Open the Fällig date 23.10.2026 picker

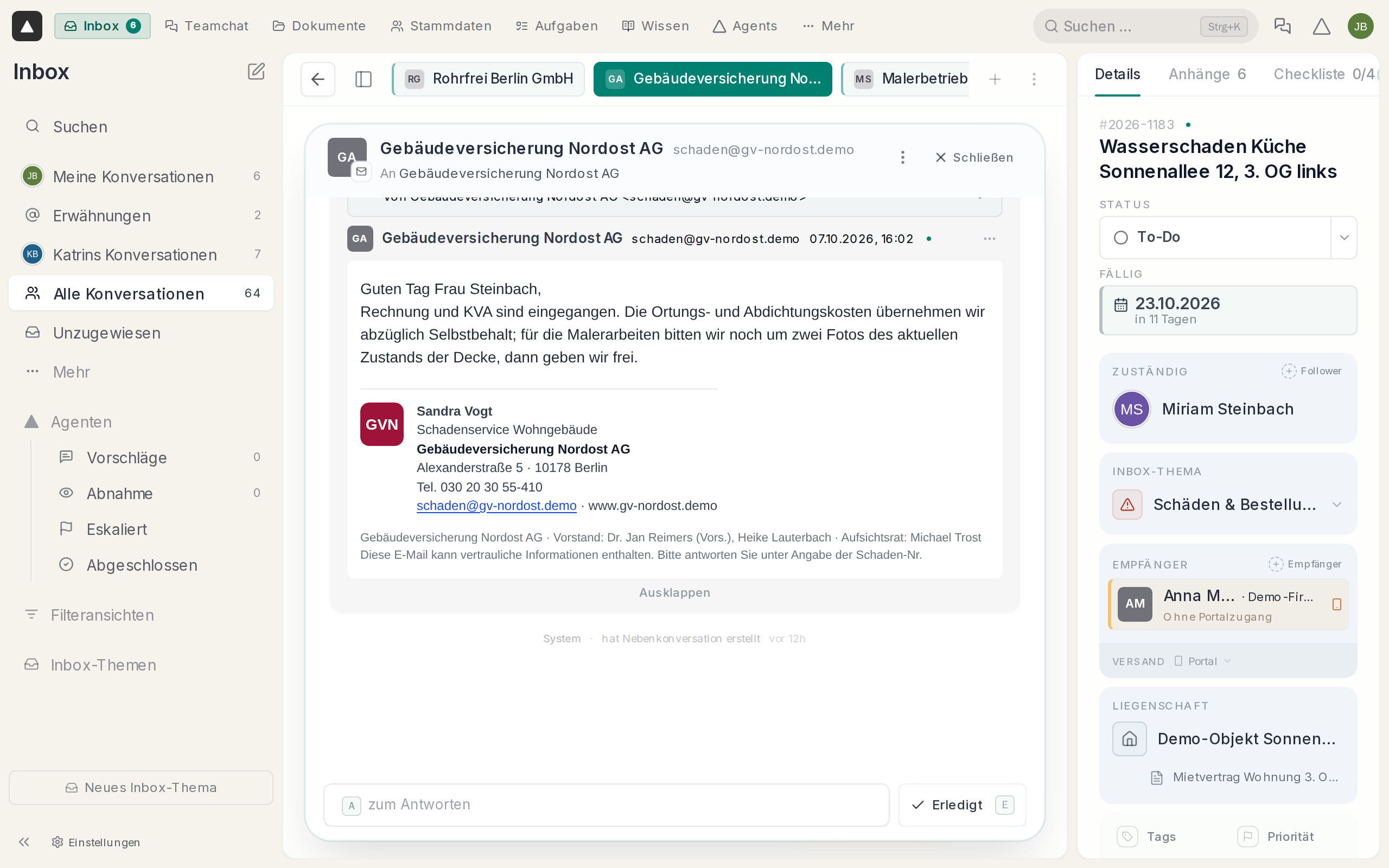1228,310
